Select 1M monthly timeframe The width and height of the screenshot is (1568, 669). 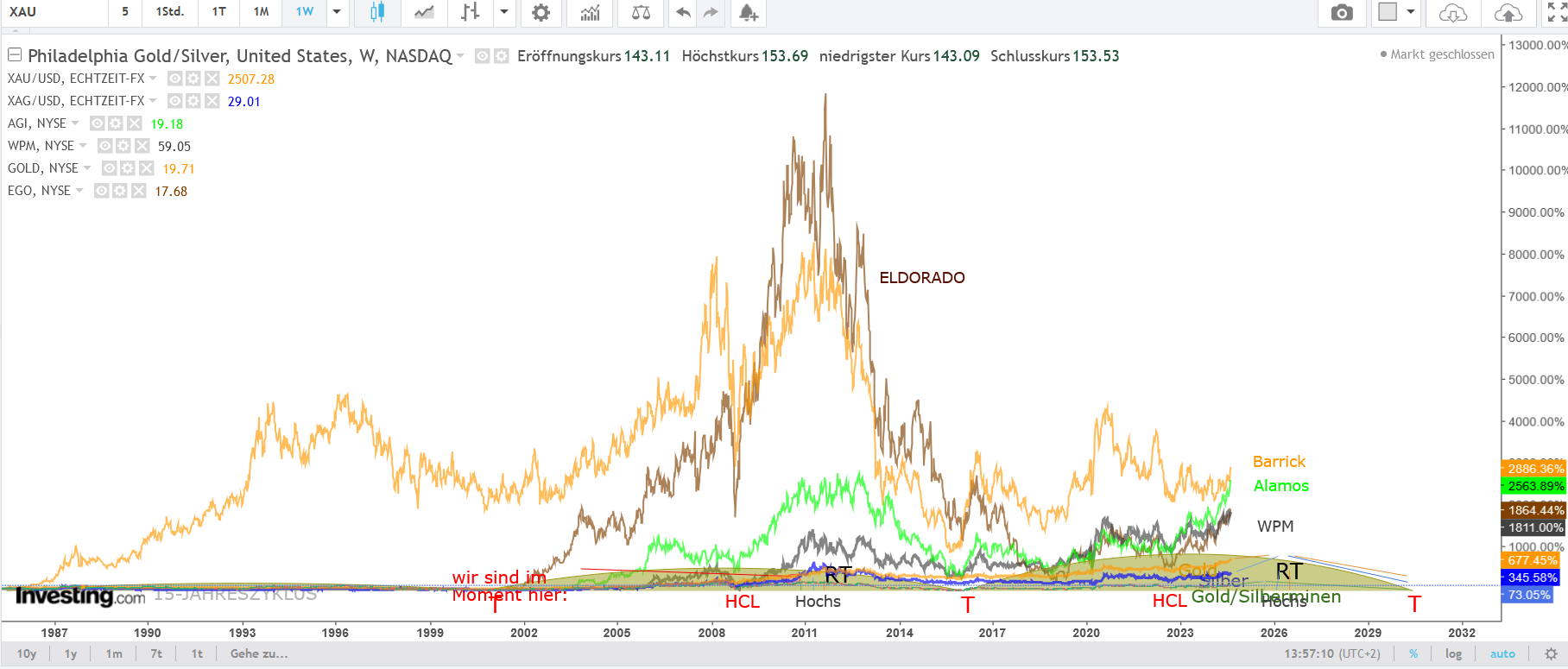(x=262, y=12)
